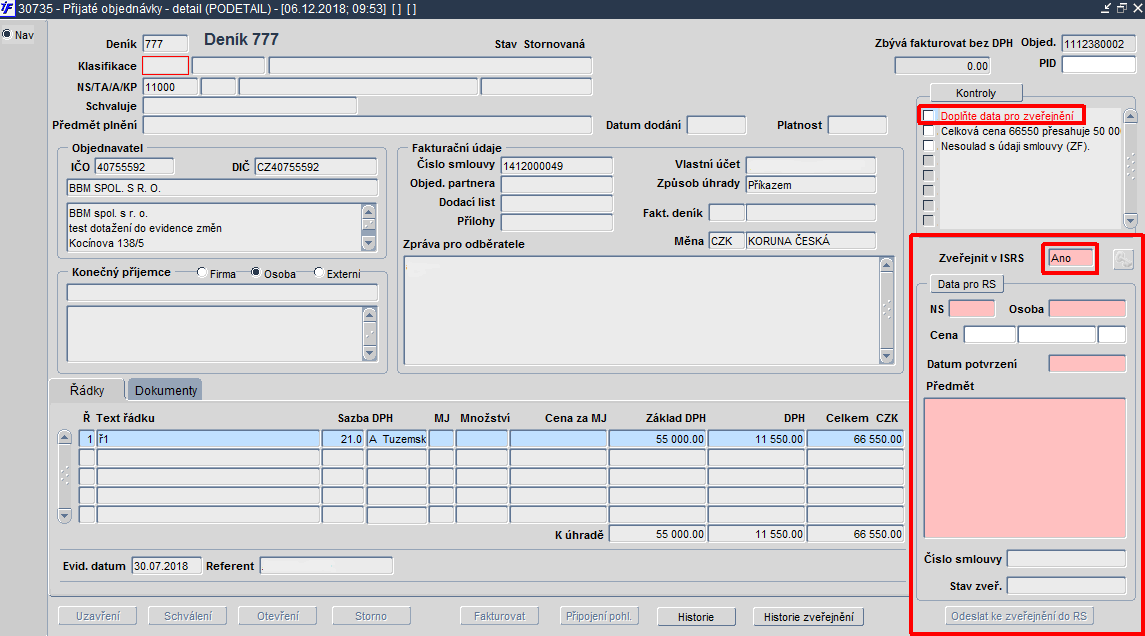The height and width of the screenshot is (636, 1145).
Task: Check the 'Nesoulad s údaji smlouvy' checkbox
Action: pyautogui.click(x=928, y=146)
